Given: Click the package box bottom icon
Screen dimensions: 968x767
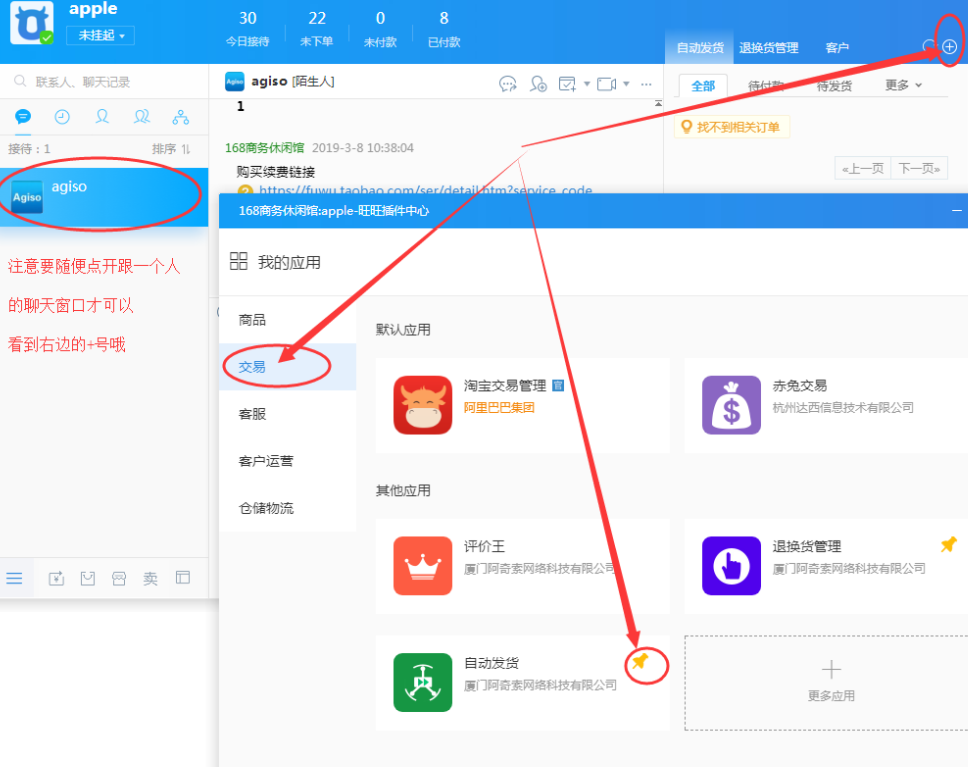Looking at the screenshot, I should (88, 578).
